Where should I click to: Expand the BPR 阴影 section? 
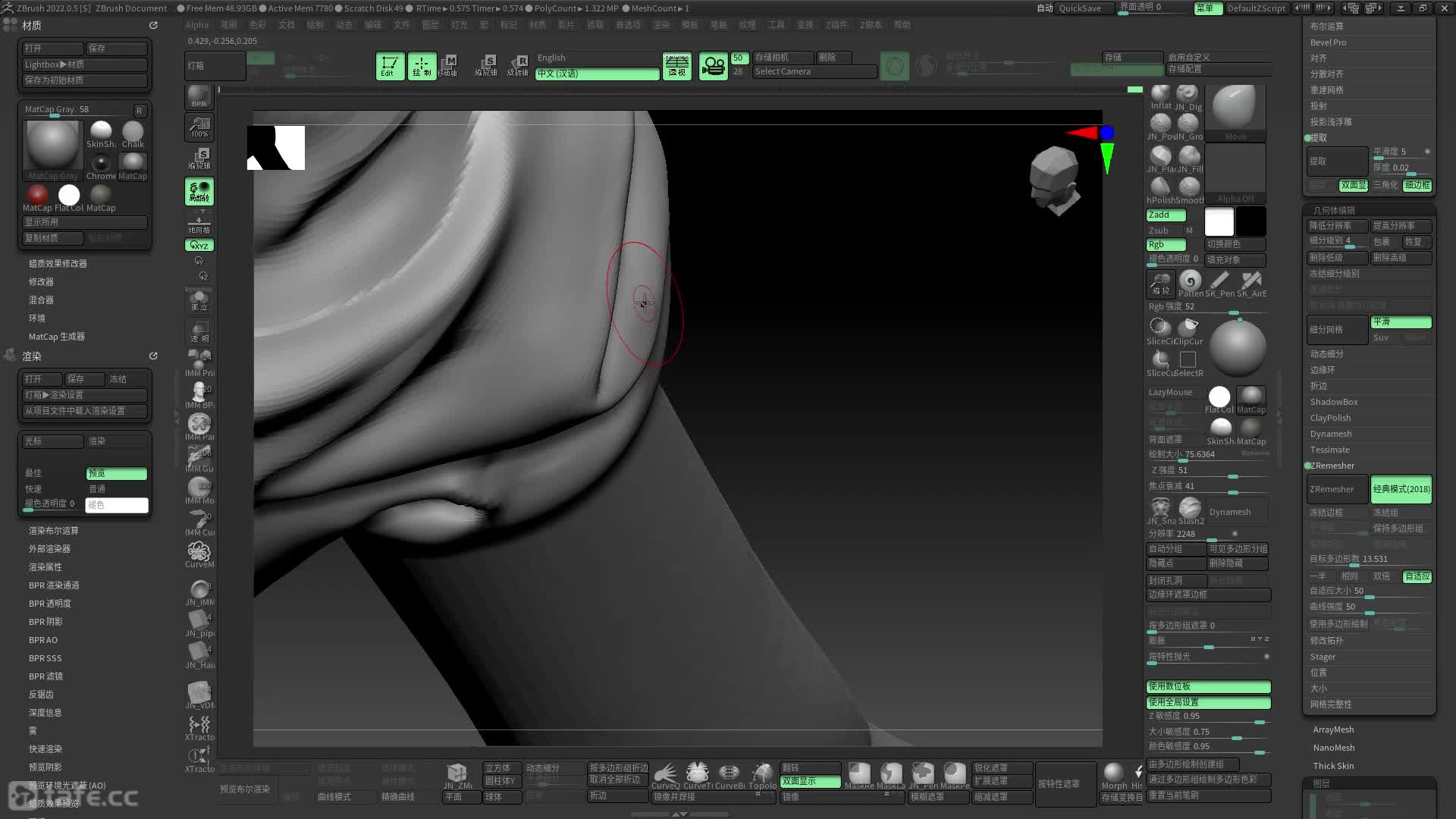(45, 622)
